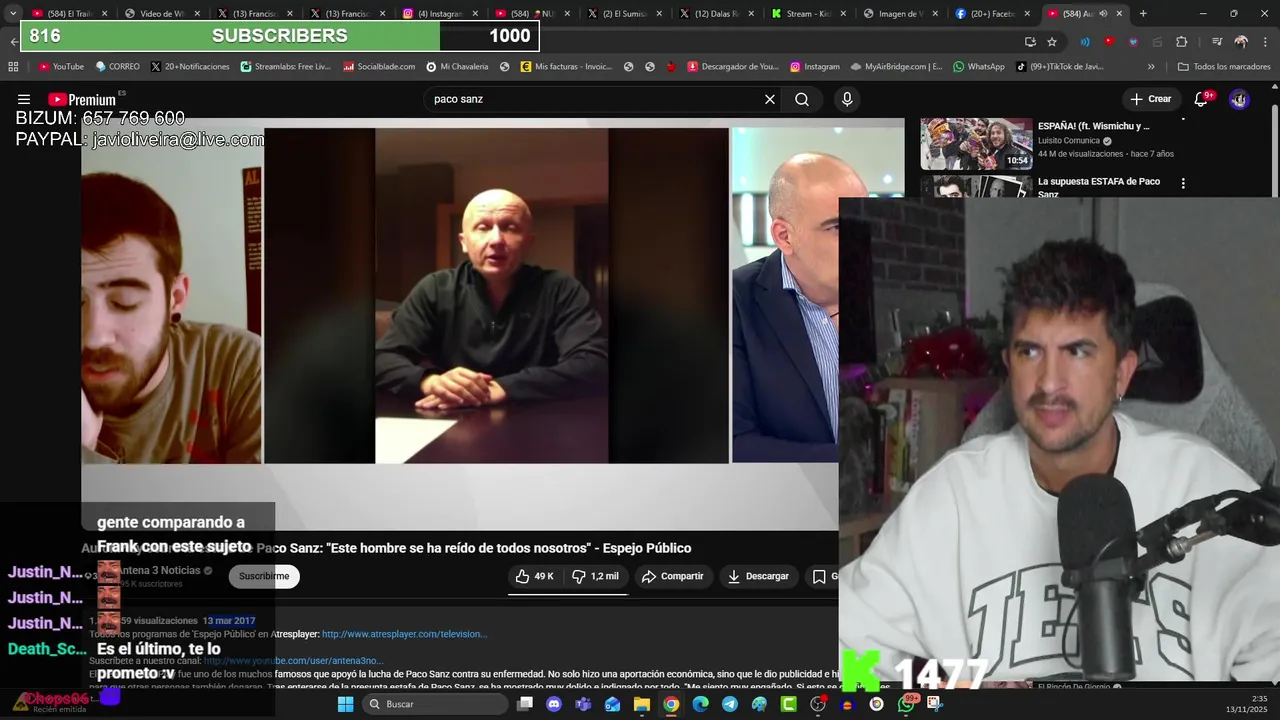Open the 20+Notificaciones X bookmark
The height and width of the screenshot is (720, 1280).
[190, 67]
